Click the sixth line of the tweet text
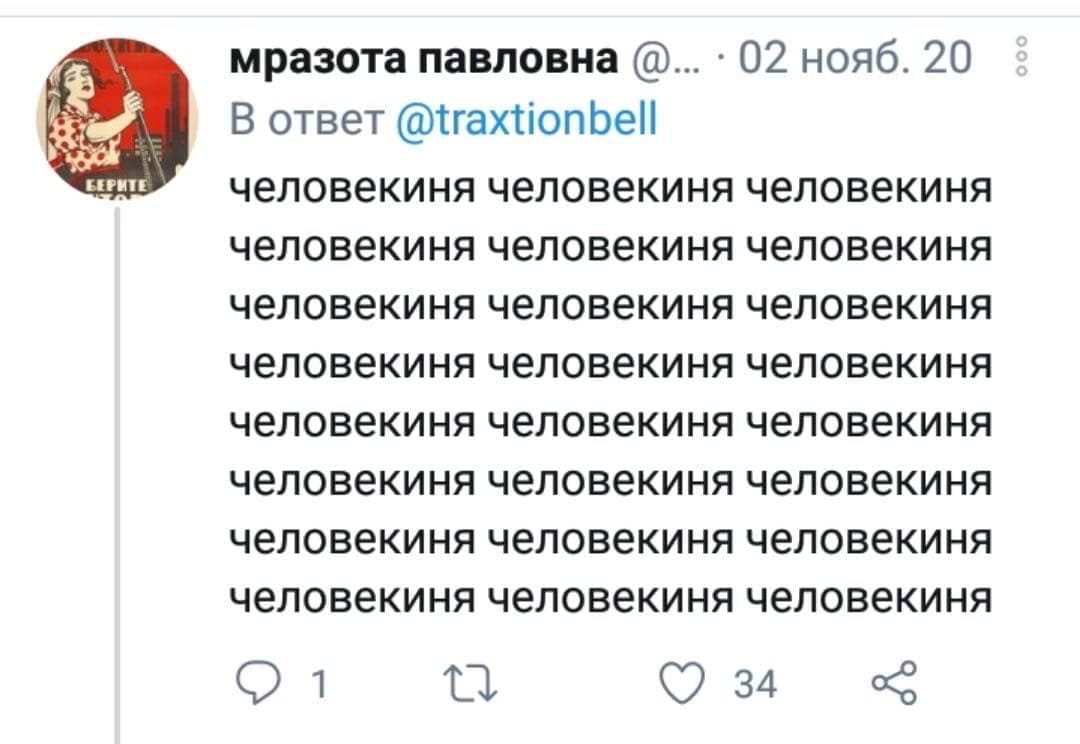 point(610,481)
